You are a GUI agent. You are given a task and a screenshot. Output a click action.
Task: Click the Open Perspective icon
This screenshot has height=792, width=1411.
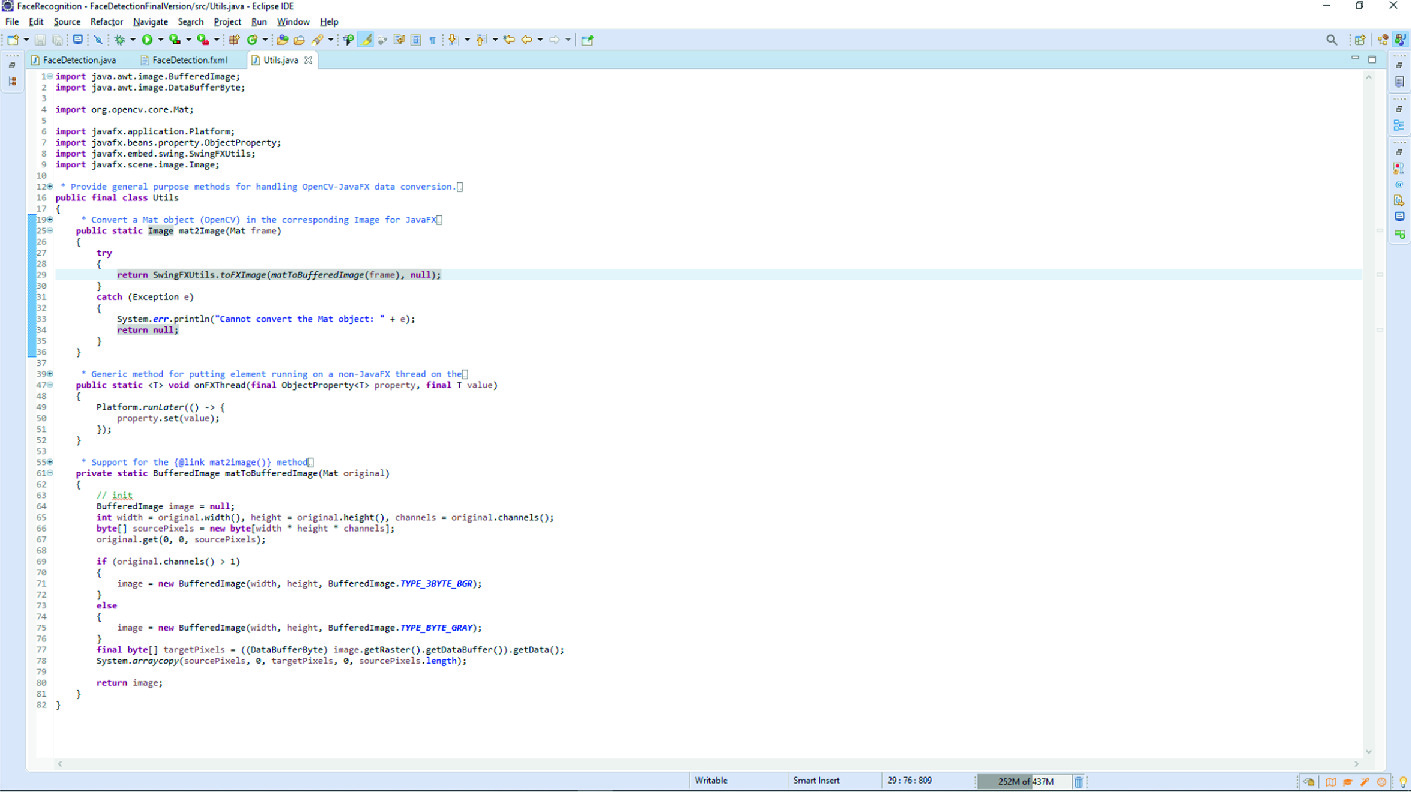point(1359,40)
